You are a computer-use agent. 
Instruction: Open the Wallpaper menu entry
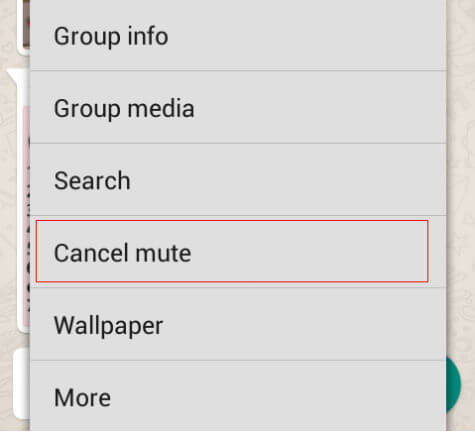238,324
